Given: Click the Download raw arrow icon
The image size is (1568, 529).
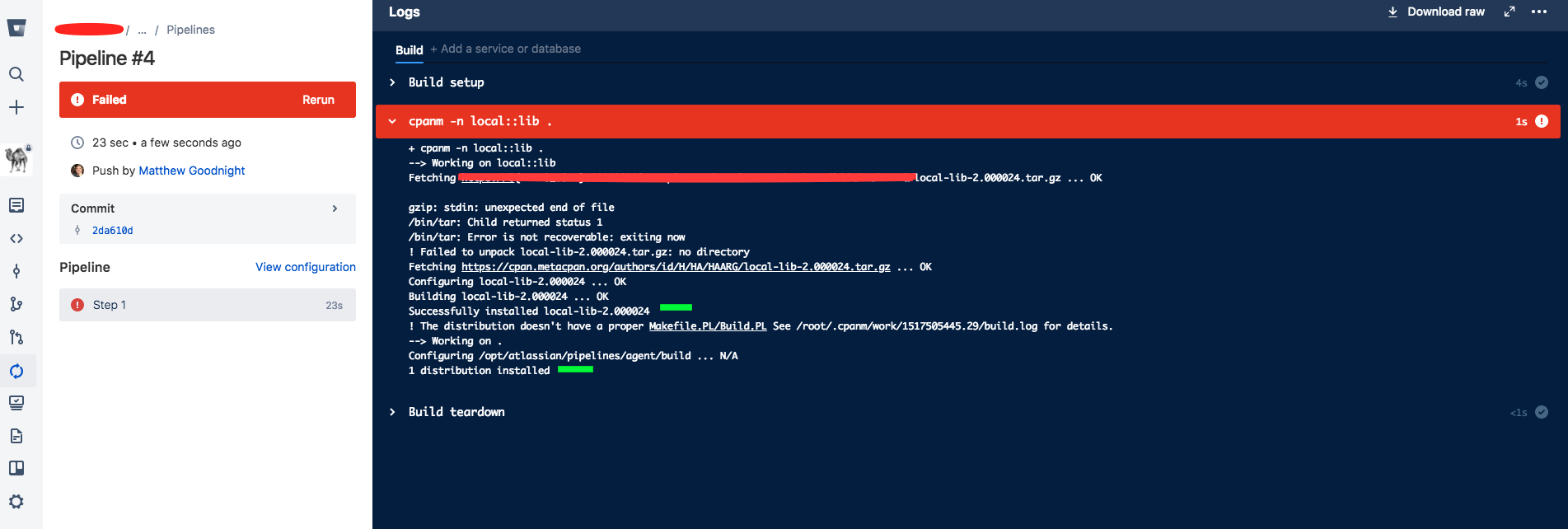Looking at the screenshot, I should [x=1392, y=12].
